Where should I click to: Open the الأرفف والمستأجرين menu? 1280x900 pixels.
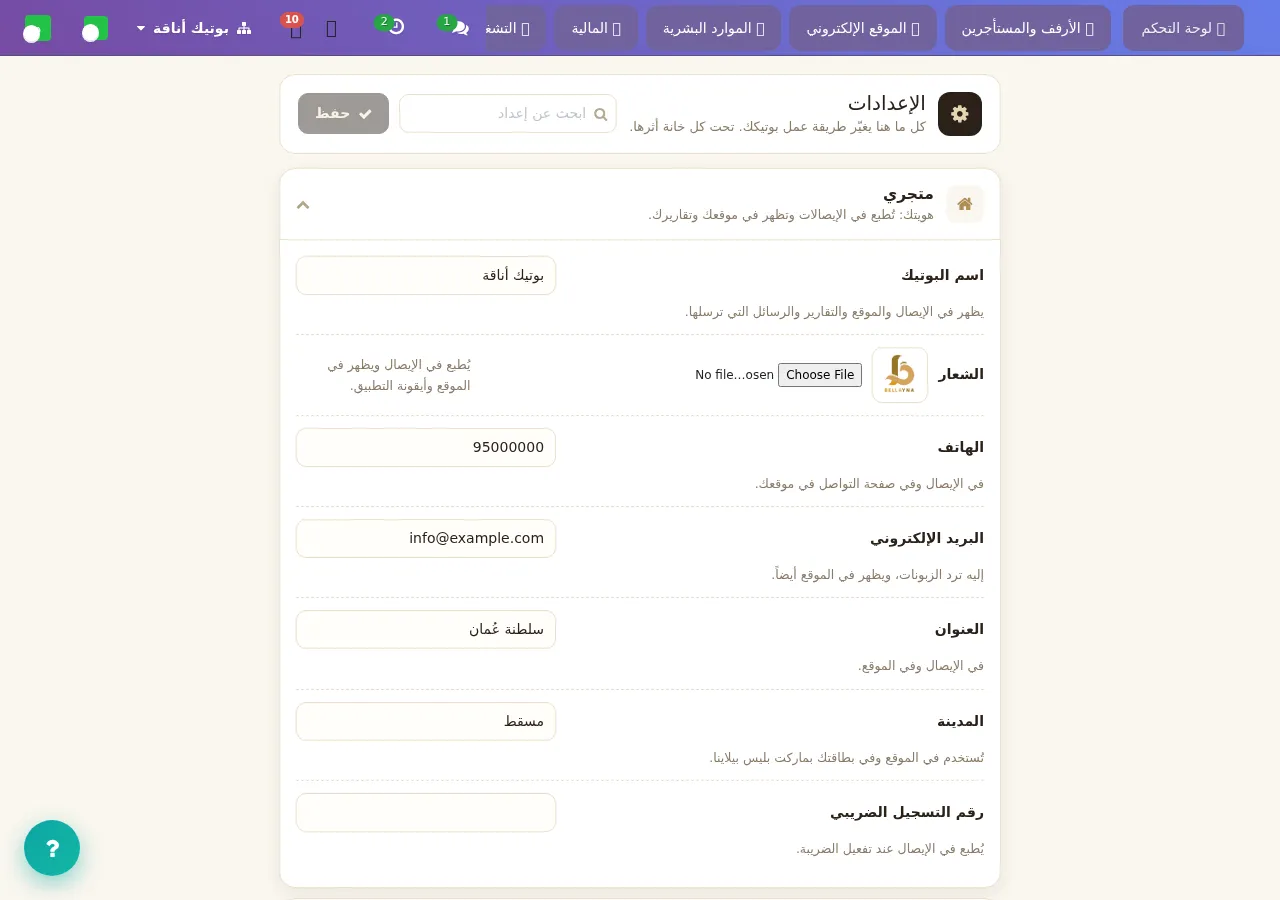(x=1028, y=28)
